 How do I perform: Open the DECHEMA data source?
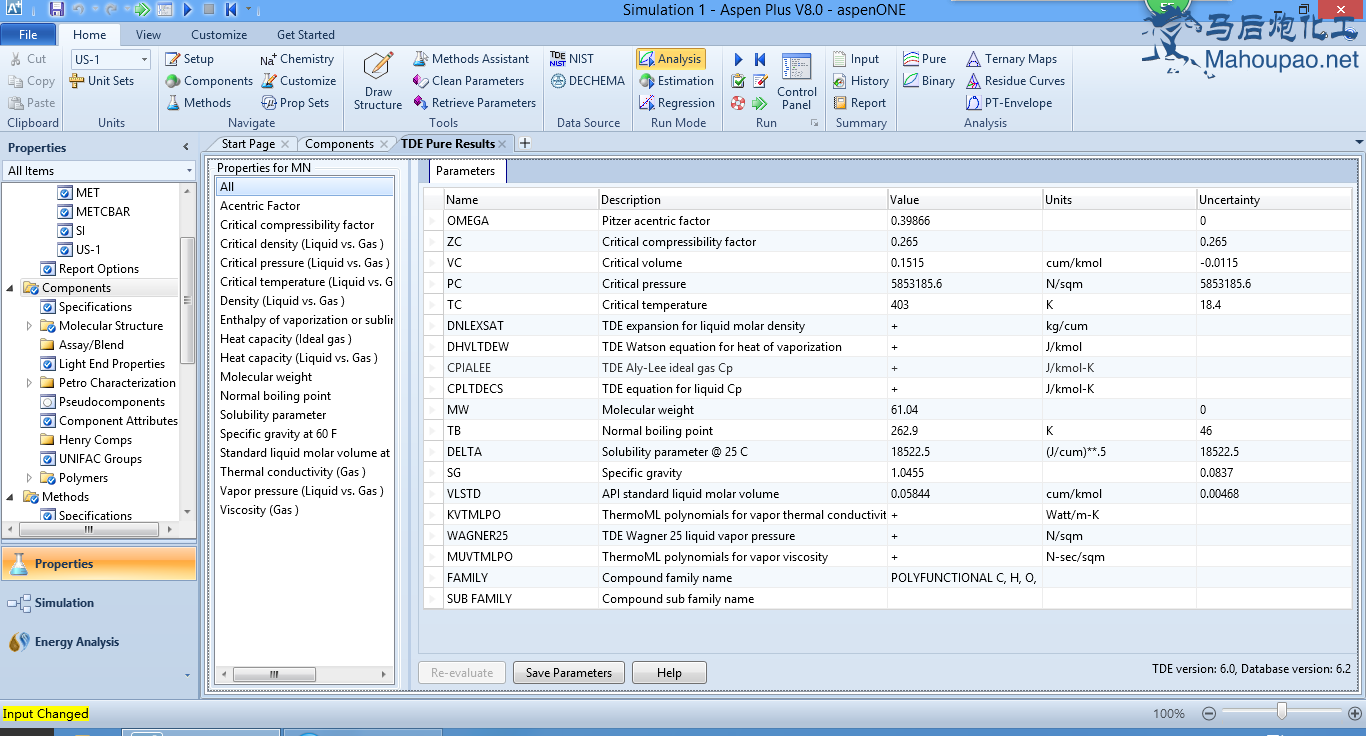point(587,81)
